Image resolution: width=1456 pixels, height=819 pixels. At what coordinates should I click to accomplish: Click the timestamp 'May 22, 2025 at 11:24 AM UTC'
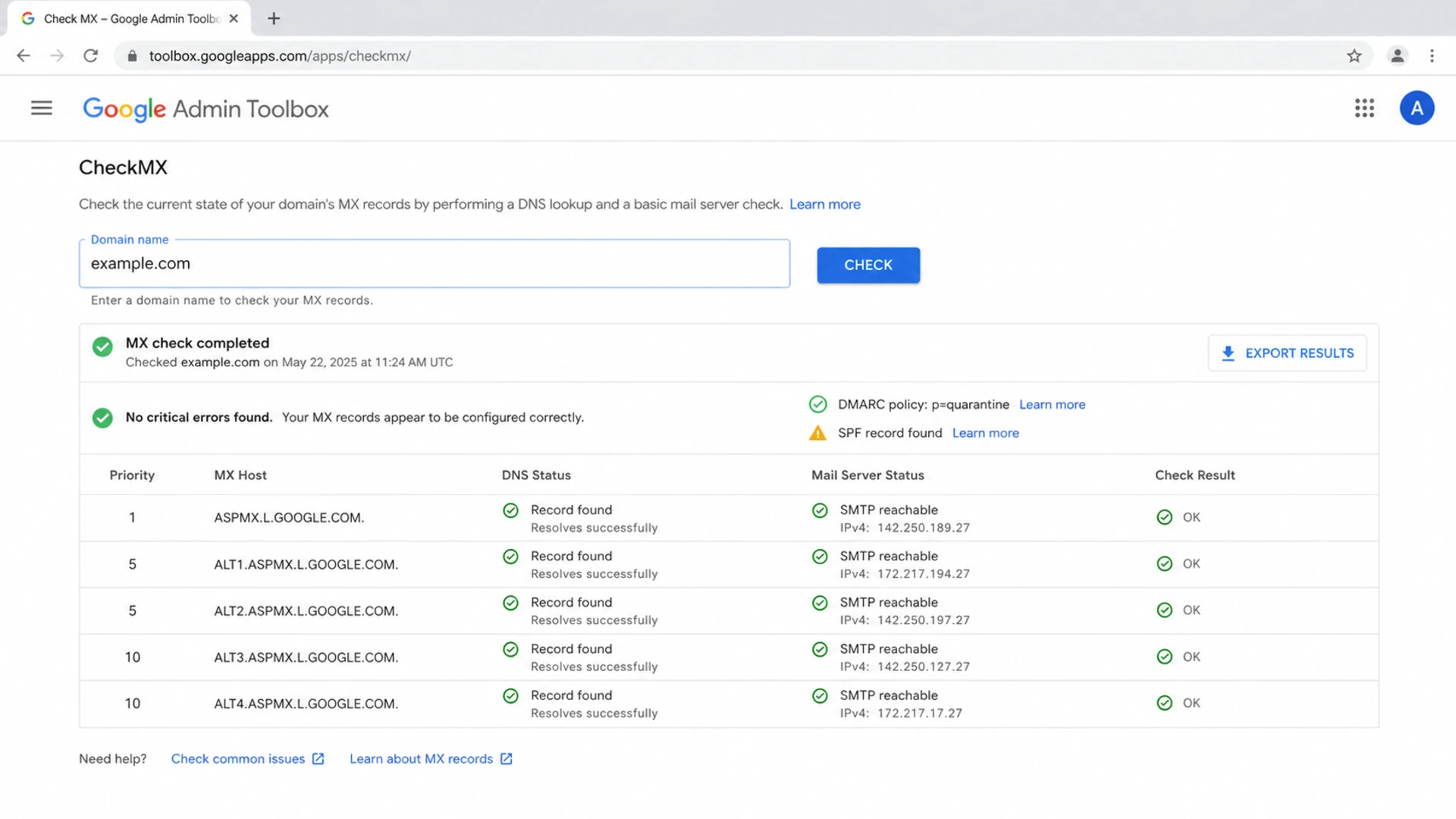coord(367,362)
